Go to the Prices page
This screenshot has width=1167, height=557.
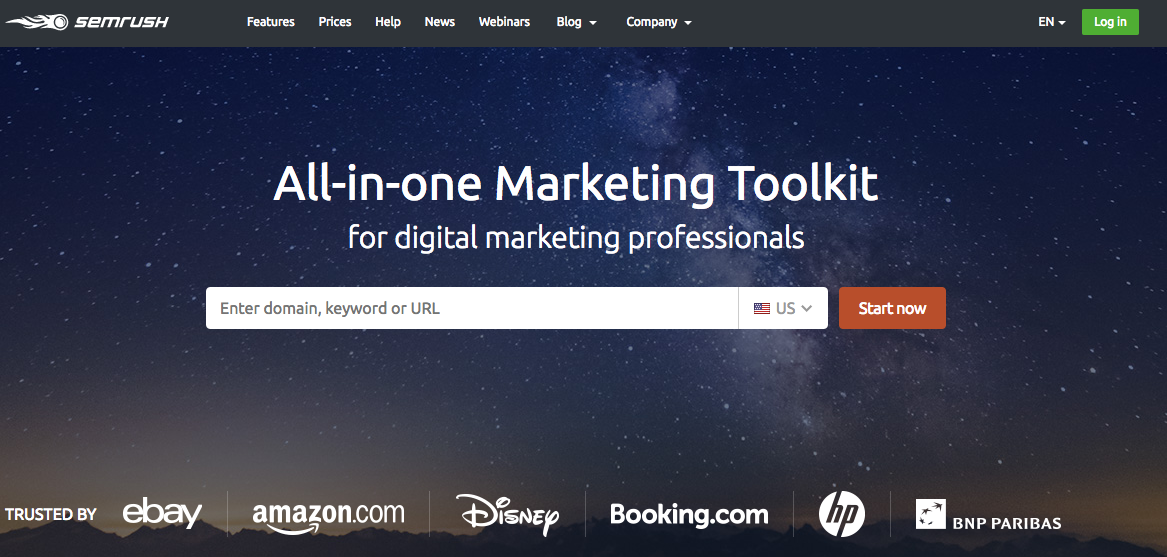[335, 22]
